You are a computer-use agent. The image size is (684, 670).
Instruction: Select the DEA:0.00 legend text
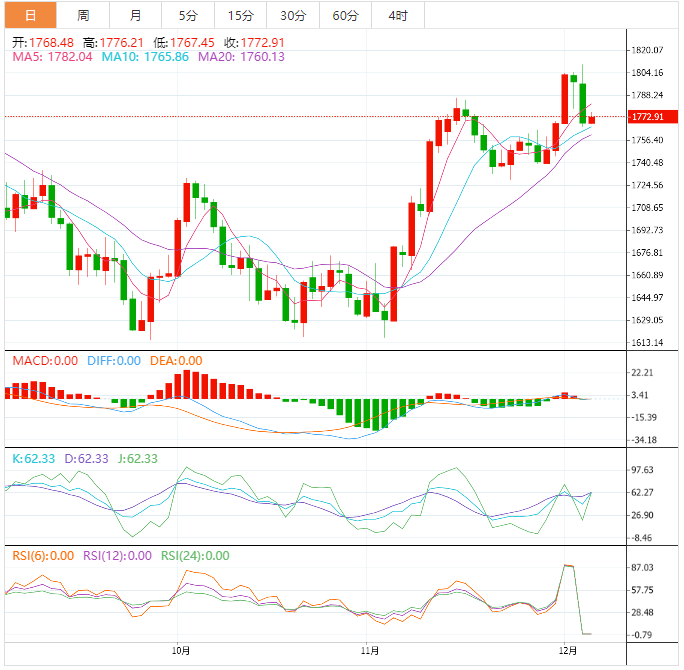click(176, 361)
